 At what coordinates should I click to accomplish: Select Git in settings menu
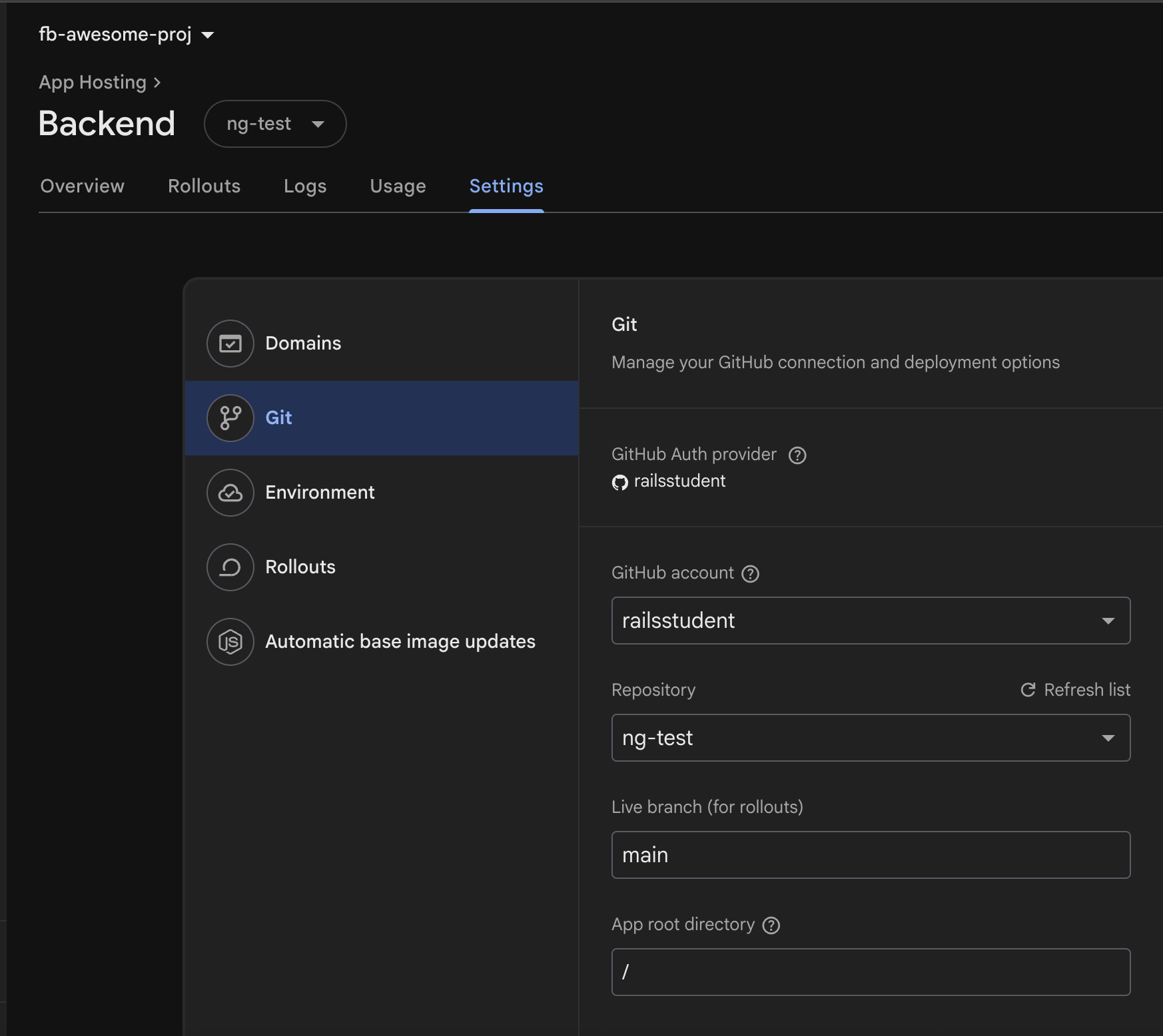pyautogui.click(x=382, y=418)
